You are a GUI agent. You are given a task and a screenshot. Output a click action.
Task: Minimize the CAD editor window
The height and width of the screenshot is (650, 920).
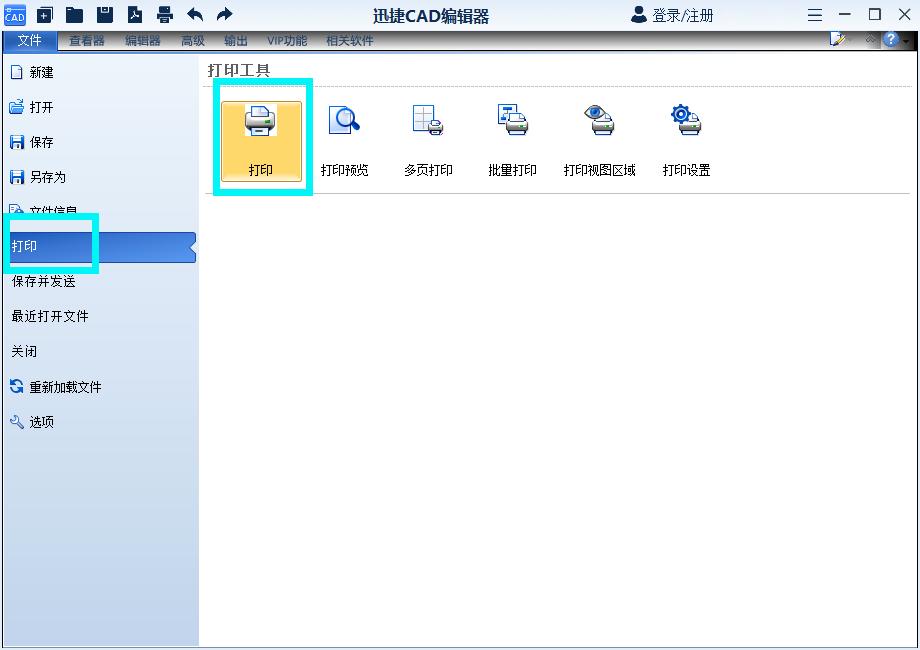tap(844, 15)
